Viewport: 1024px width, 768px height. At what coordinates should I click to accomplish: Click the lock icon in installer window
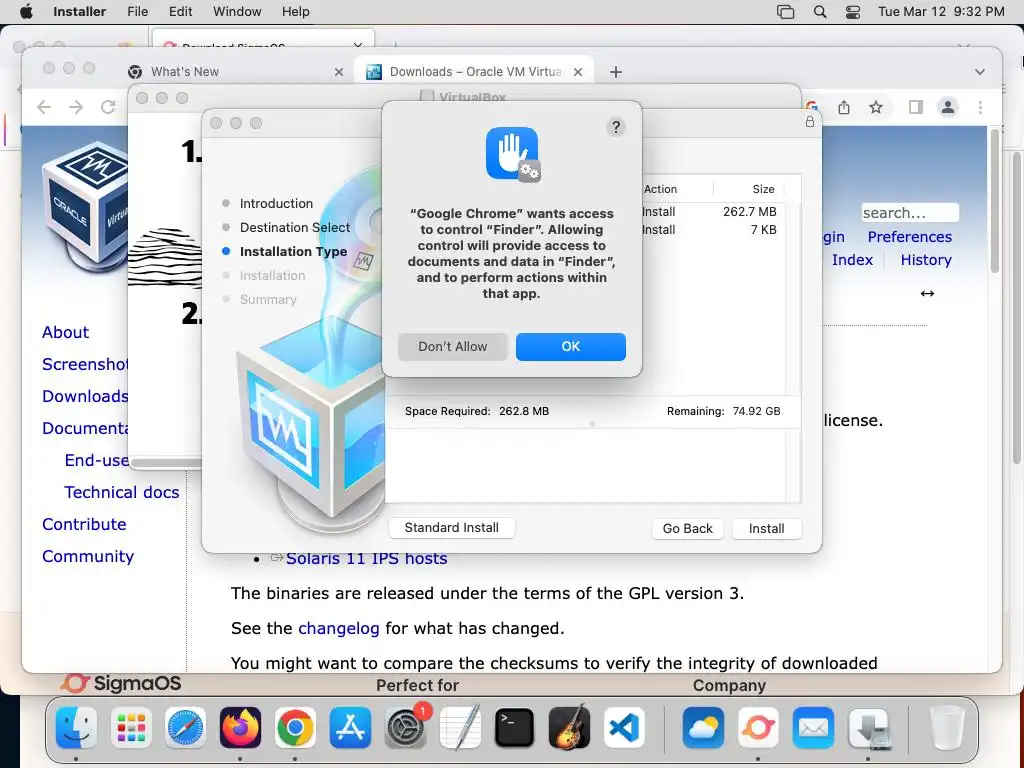pos(810,121)
